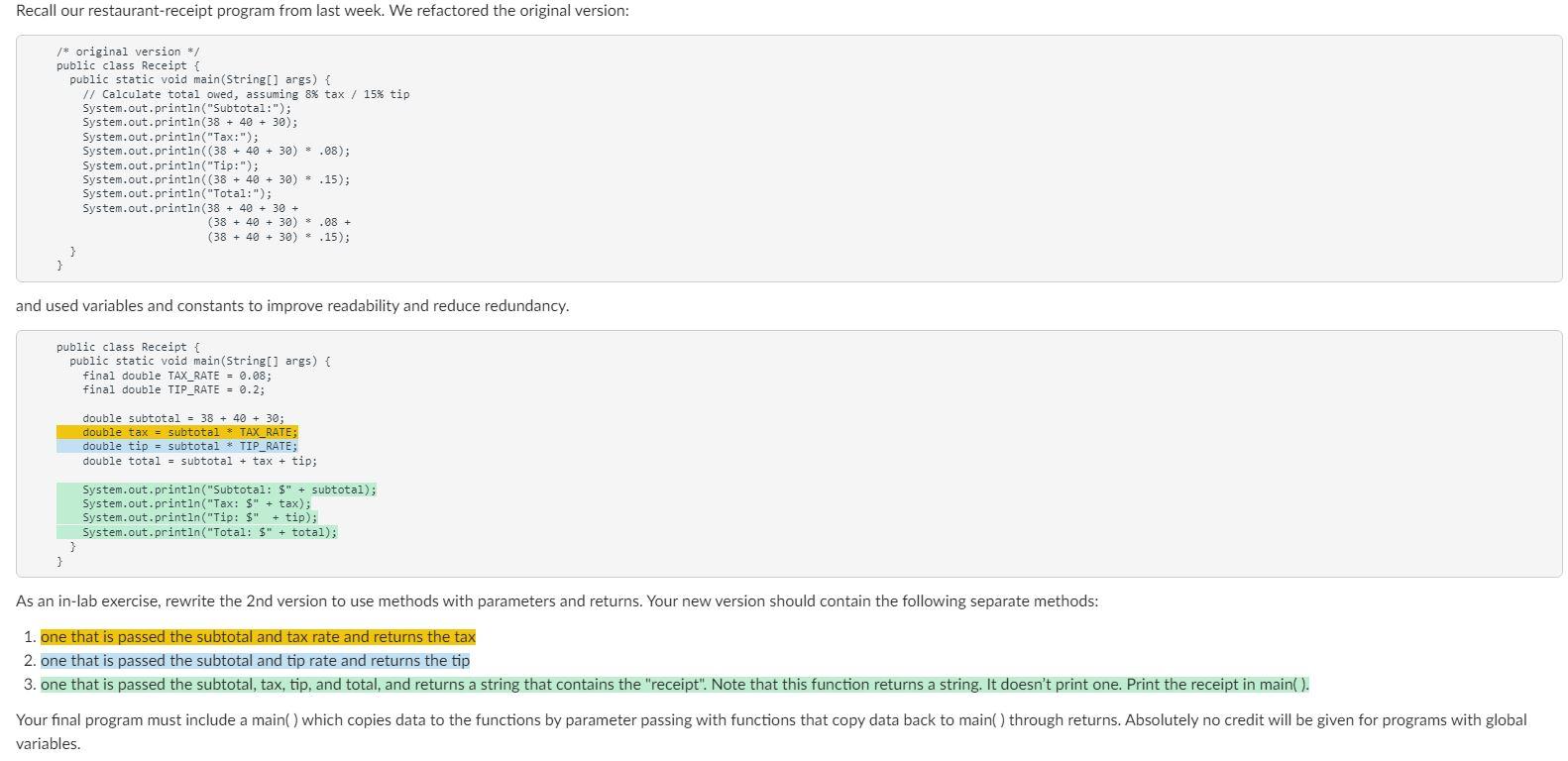Click the 'Your final program must include' paragraph
The width and height of the screenshot is (1568, 761).
[771, 731]
